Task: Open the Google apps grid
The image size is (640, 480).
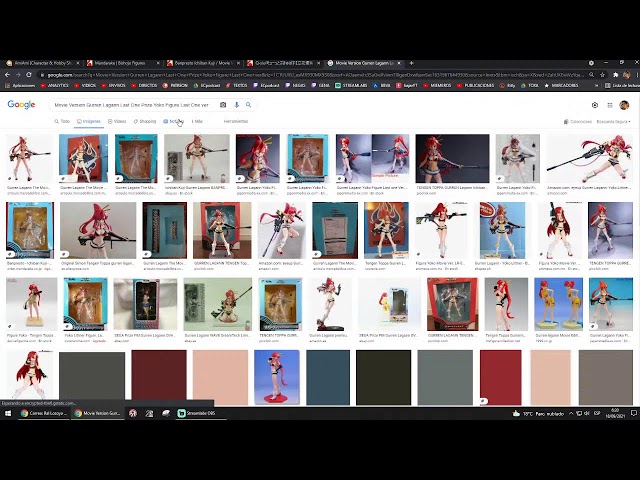Action: coord(610,105)
